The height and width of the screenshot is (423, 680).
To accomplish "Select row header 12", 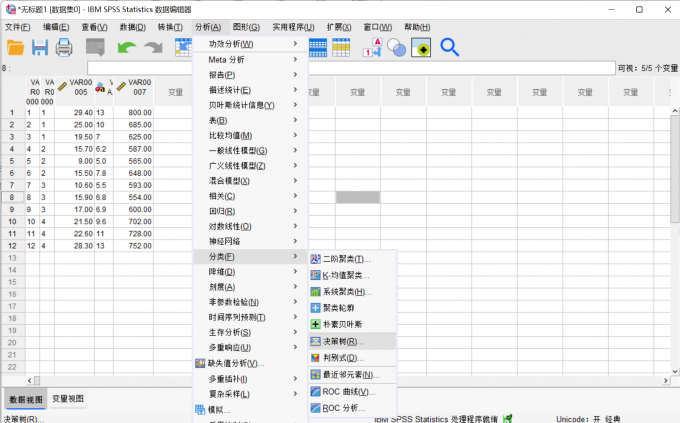I will [x=13, y=246].
